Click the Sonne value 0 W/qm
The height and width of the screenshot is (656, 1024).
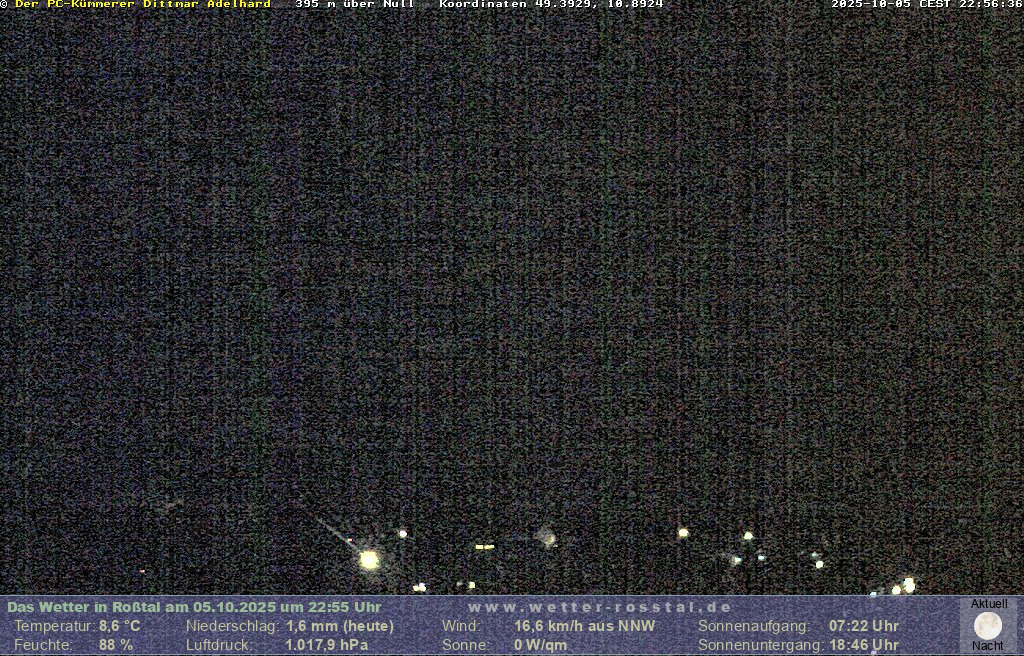(x=540, y=645)
